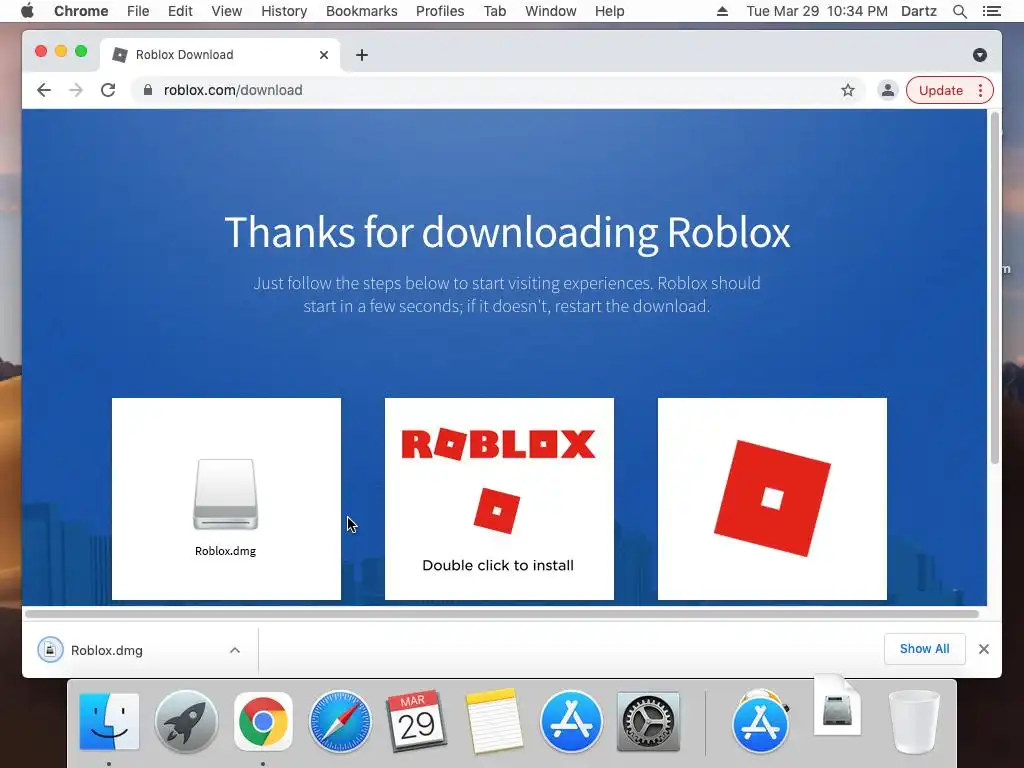
Task: Open the History menu
Action: click(x=284, y=11)
